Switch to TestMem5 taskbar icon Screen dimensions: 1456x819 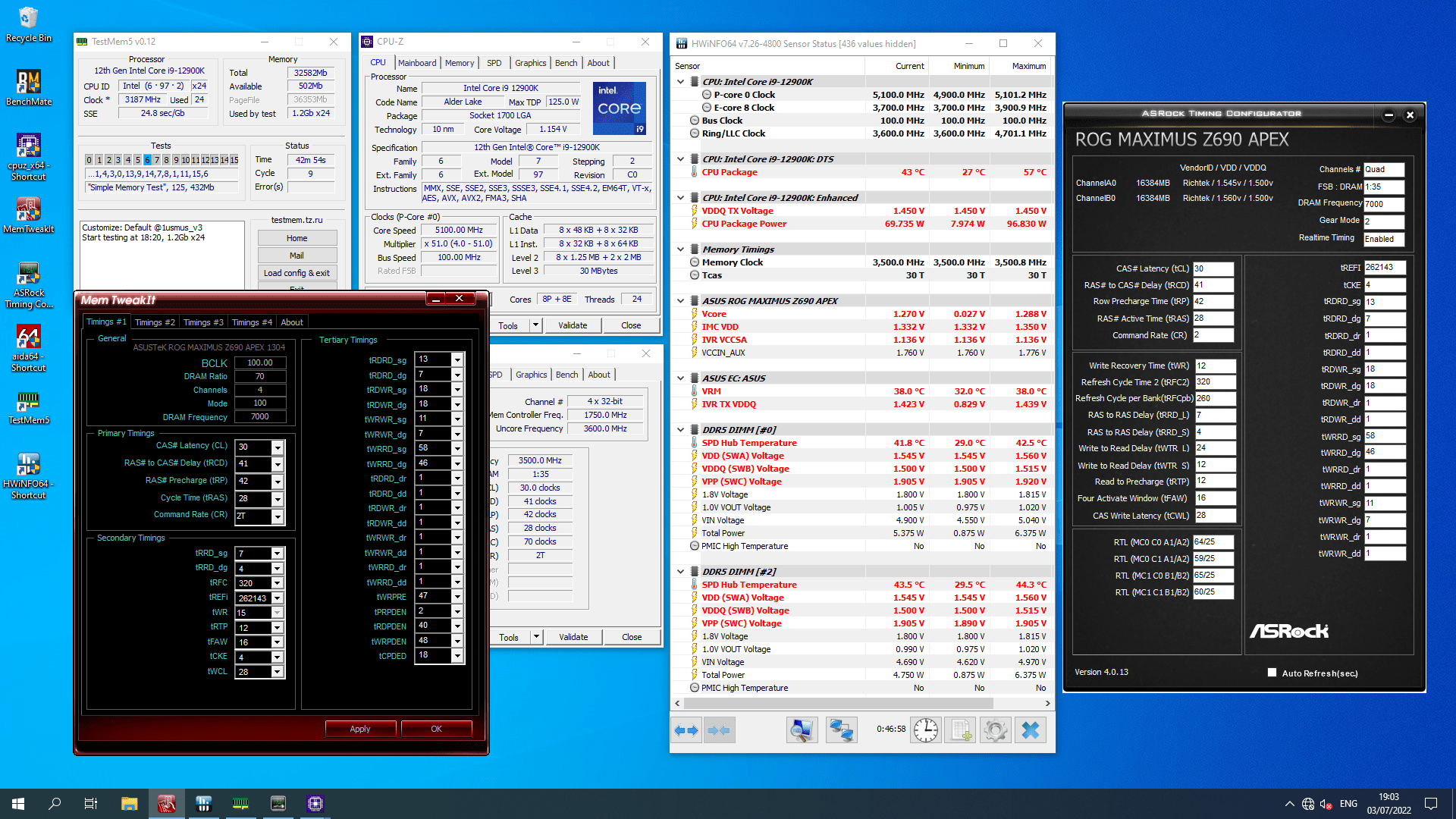tap(240, 804)
